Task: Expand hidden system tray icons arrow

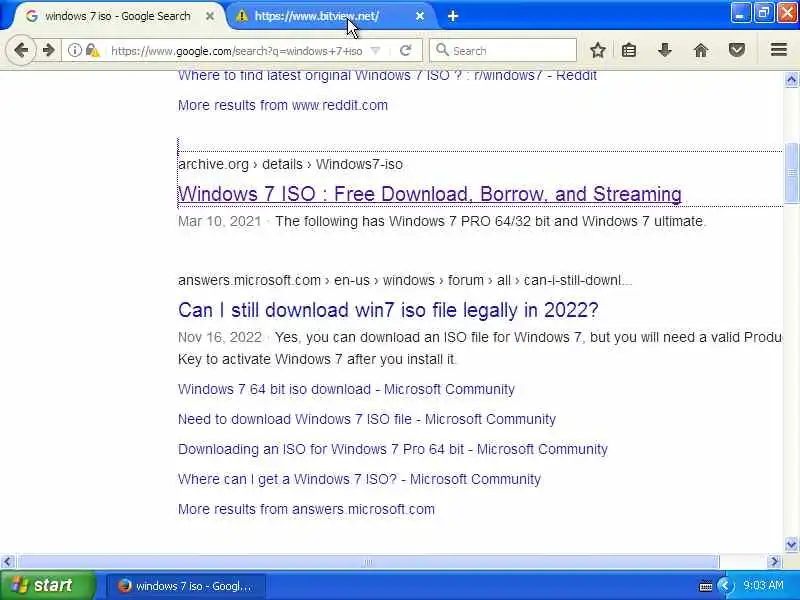Action: 724,586
